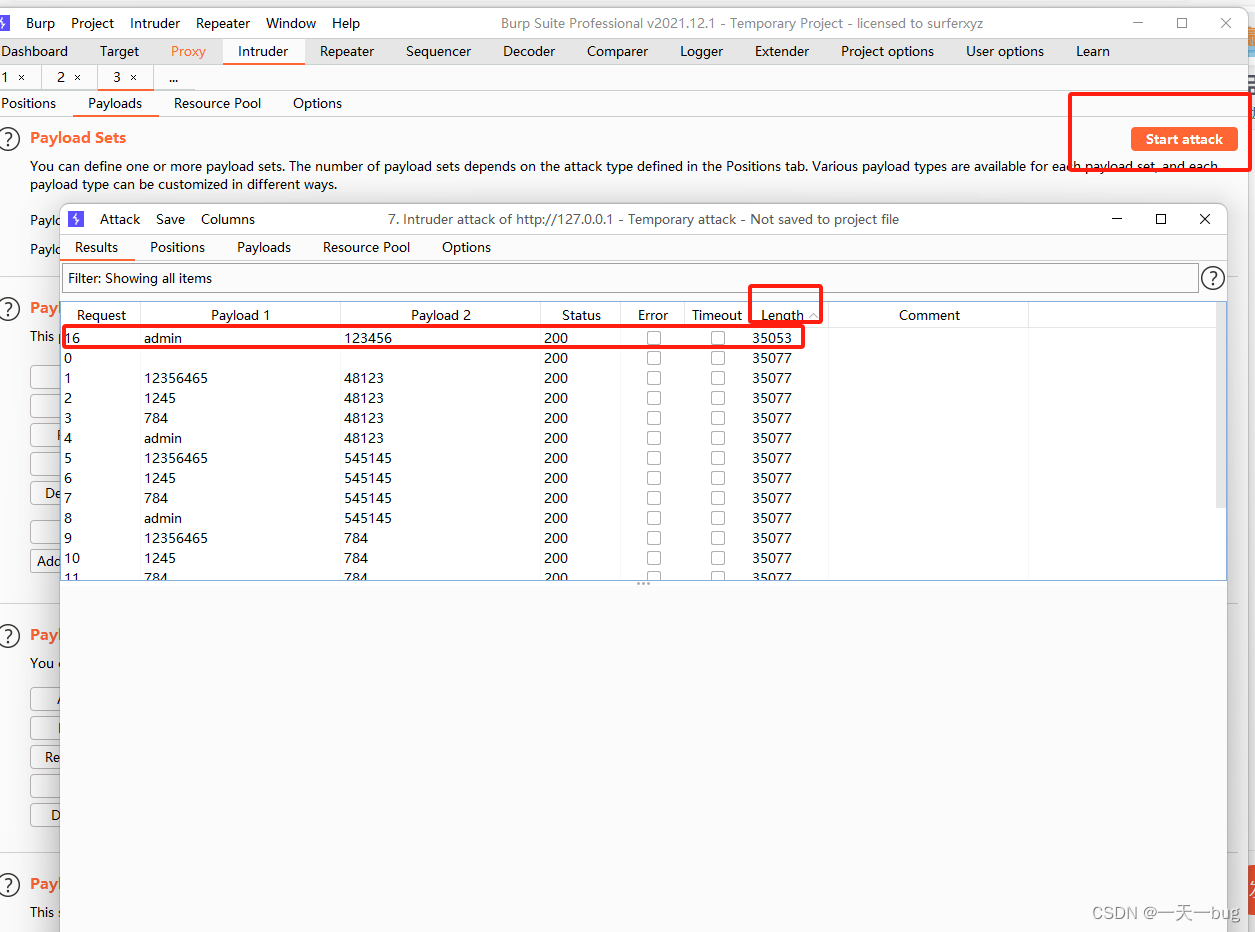Close Intruder tab 2
This screenshot has width=1255, height=932.
(77, 77)
